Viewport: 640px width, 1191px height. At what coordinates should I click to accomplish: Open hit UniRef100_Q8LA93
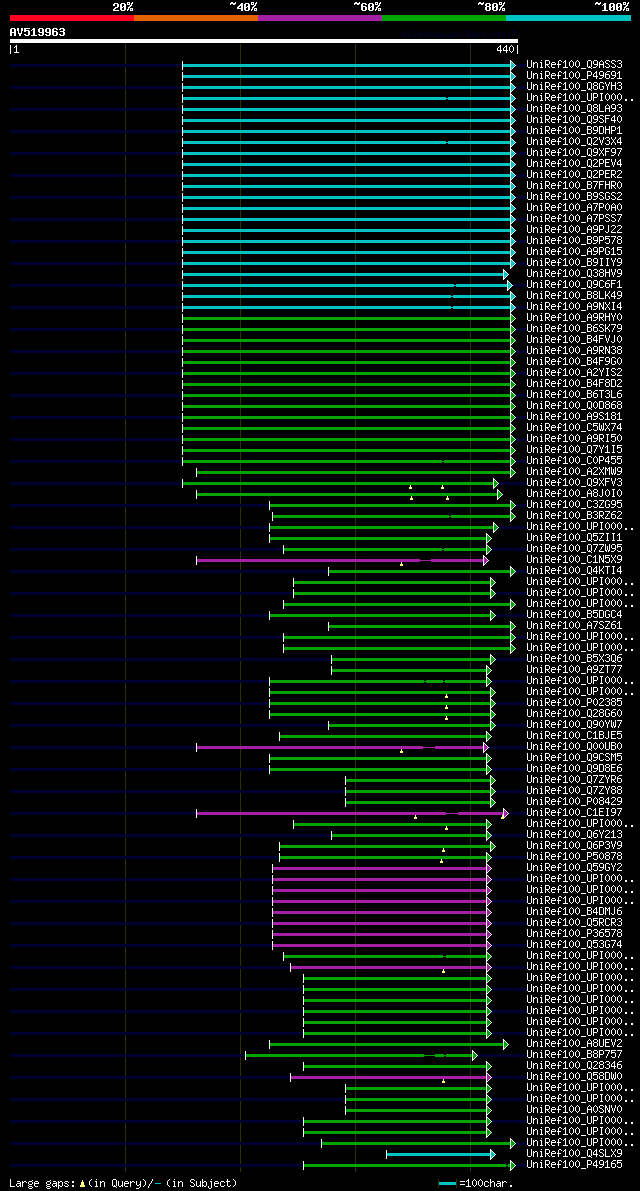574,109
